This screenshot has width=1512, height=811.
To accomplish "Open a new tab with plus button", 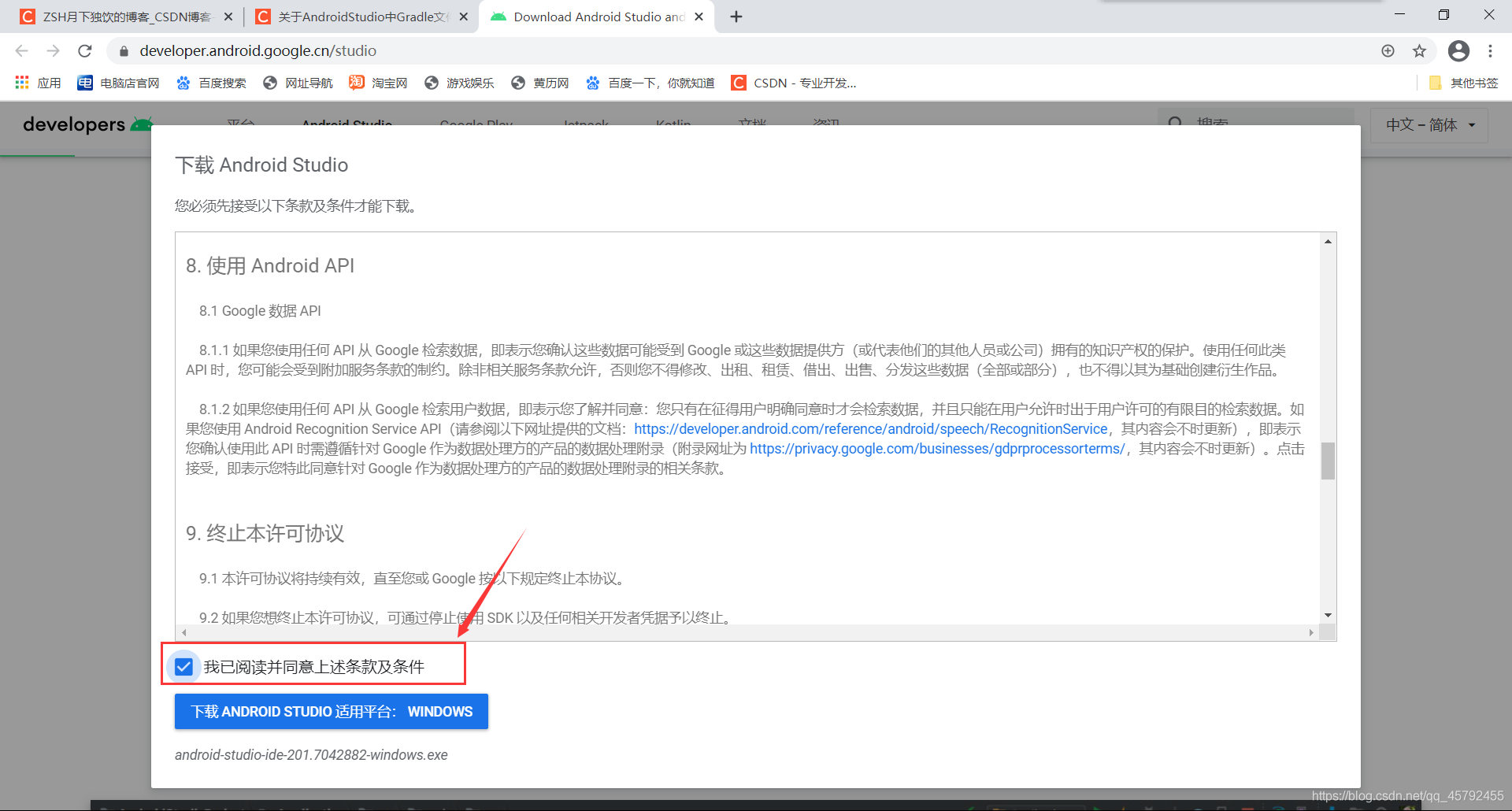I will (736, 17).
